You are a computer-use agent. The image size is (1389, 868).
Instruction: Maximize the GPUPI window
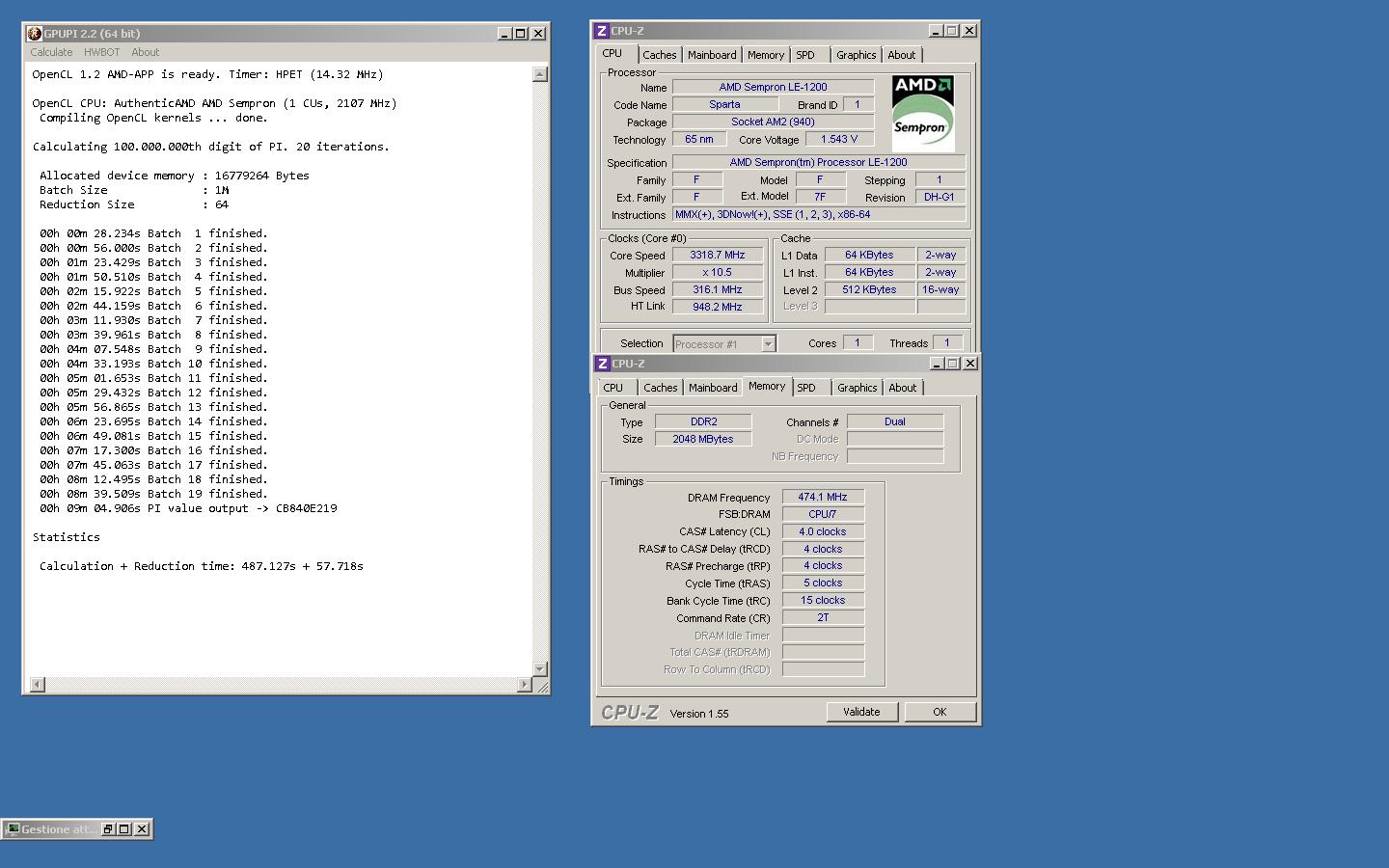(521, 33)
